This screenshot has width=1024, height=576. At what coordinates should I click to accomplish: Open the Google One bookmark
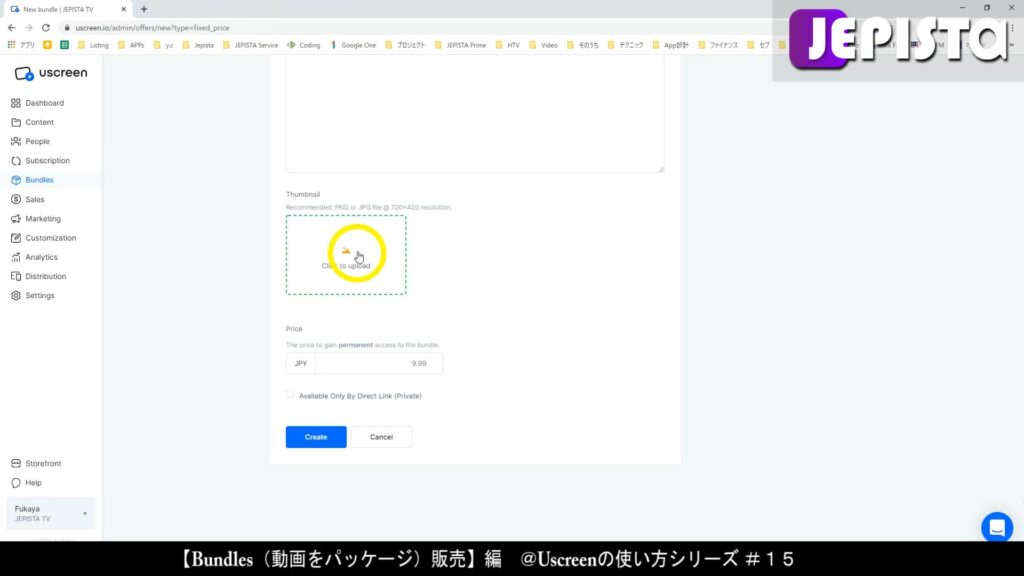pos(353,45)
